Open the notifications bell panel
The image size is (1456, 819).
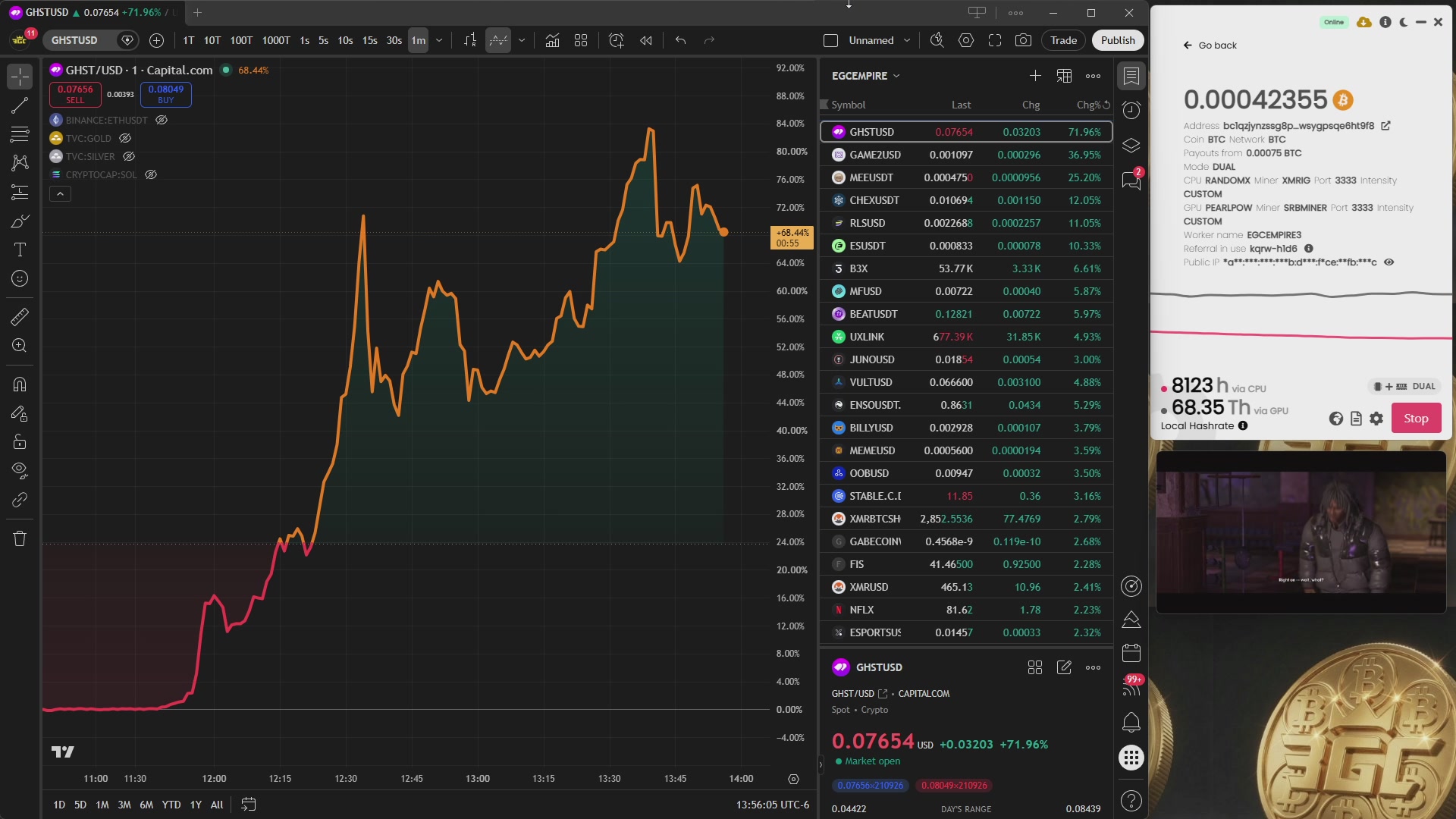[x=1131, y=722]
